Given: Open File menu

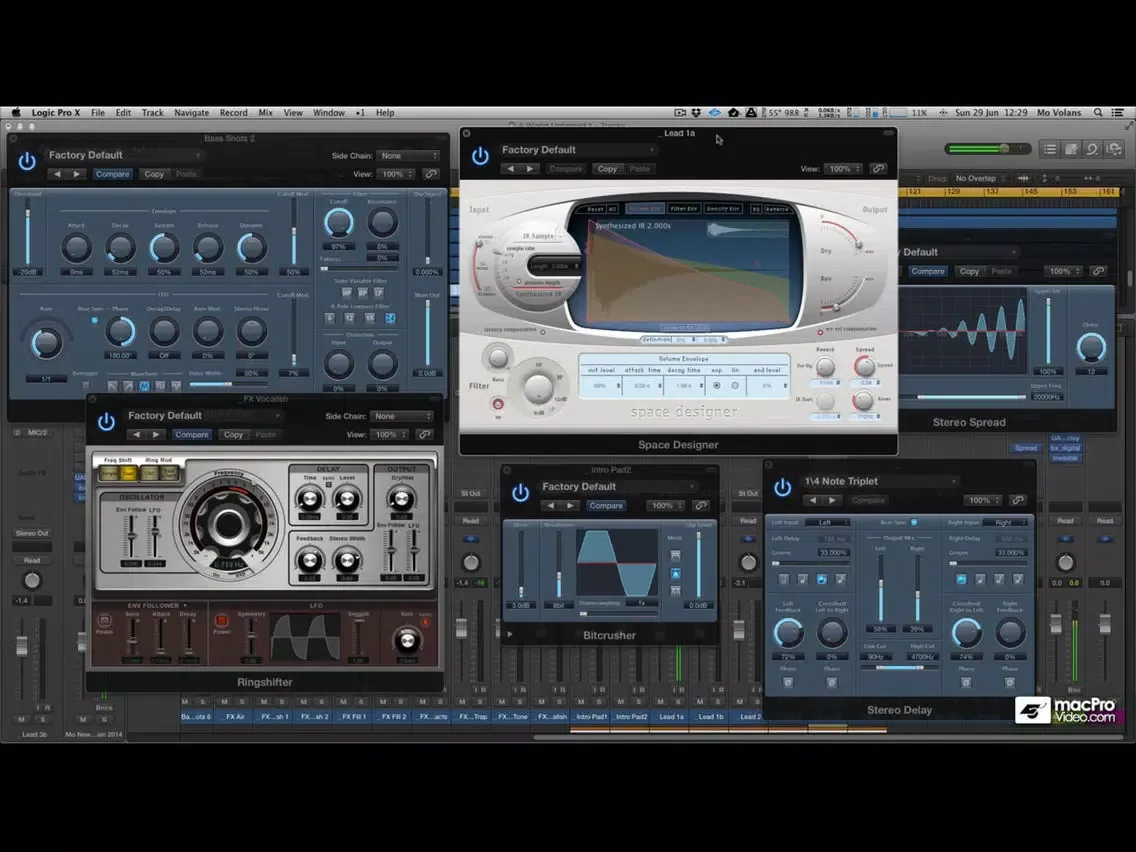Looking at the screenshot, I should pos(98,112).
